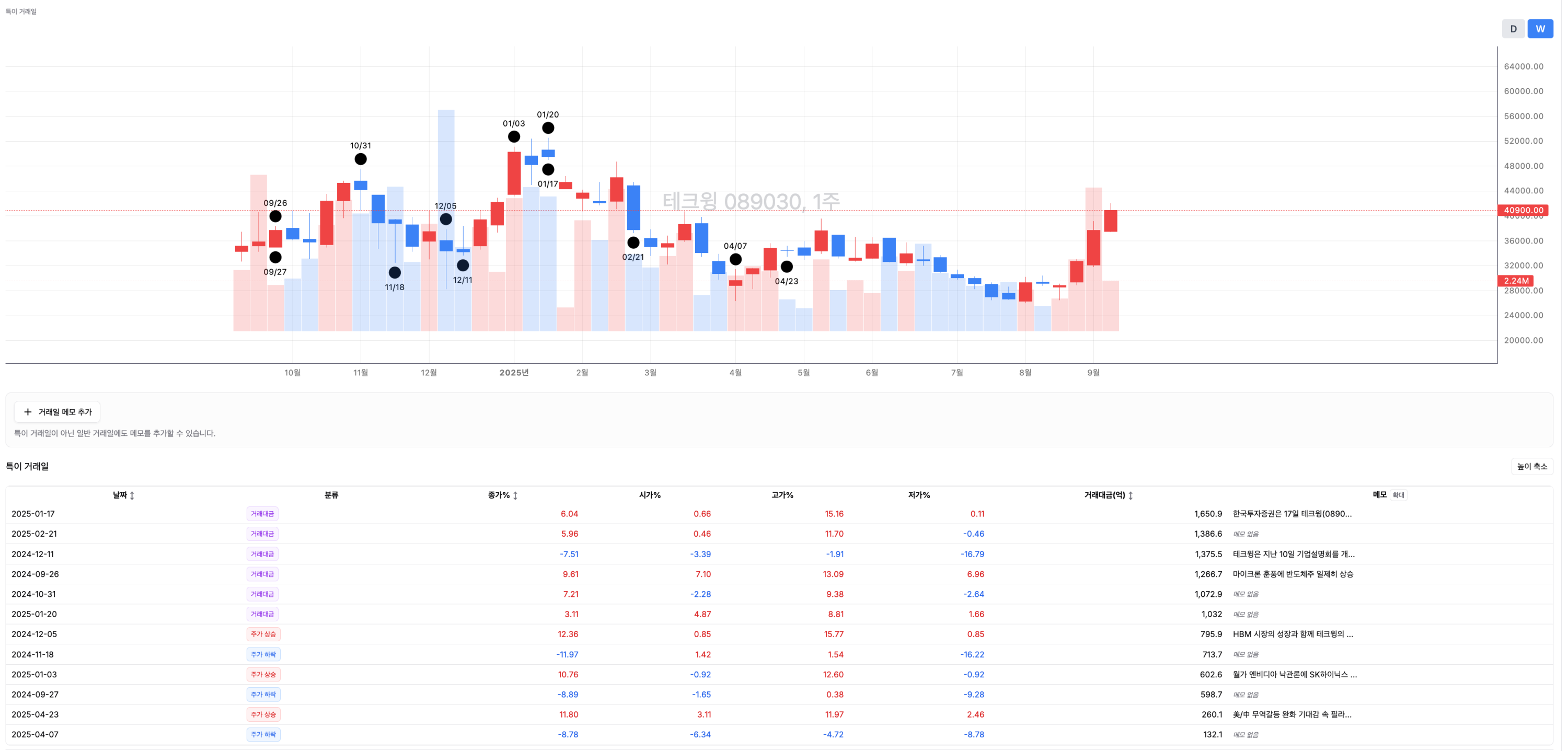Click the 2025-04-23 date cell
This screenshot has height=751, width=1568.
[34, 714]
